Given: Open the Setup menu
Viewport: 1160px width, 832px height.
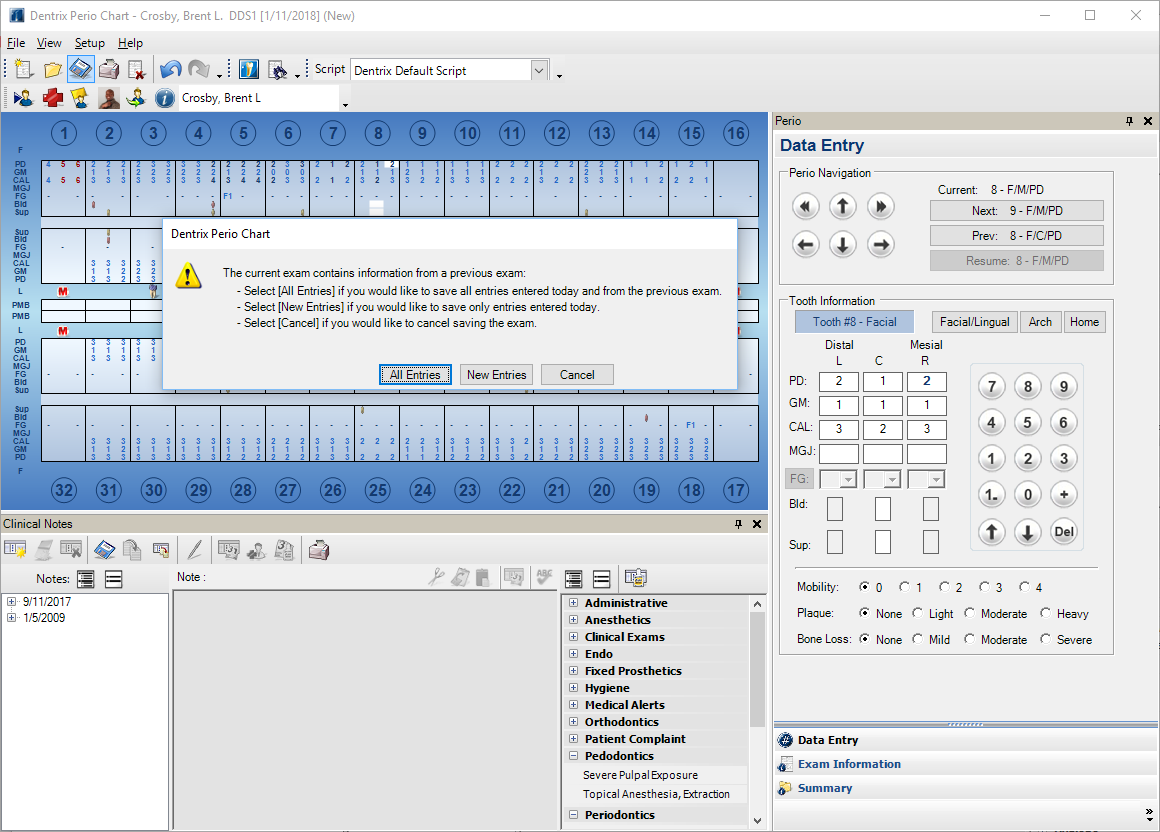Looking at the screenshot, I should tap(90, 43).
